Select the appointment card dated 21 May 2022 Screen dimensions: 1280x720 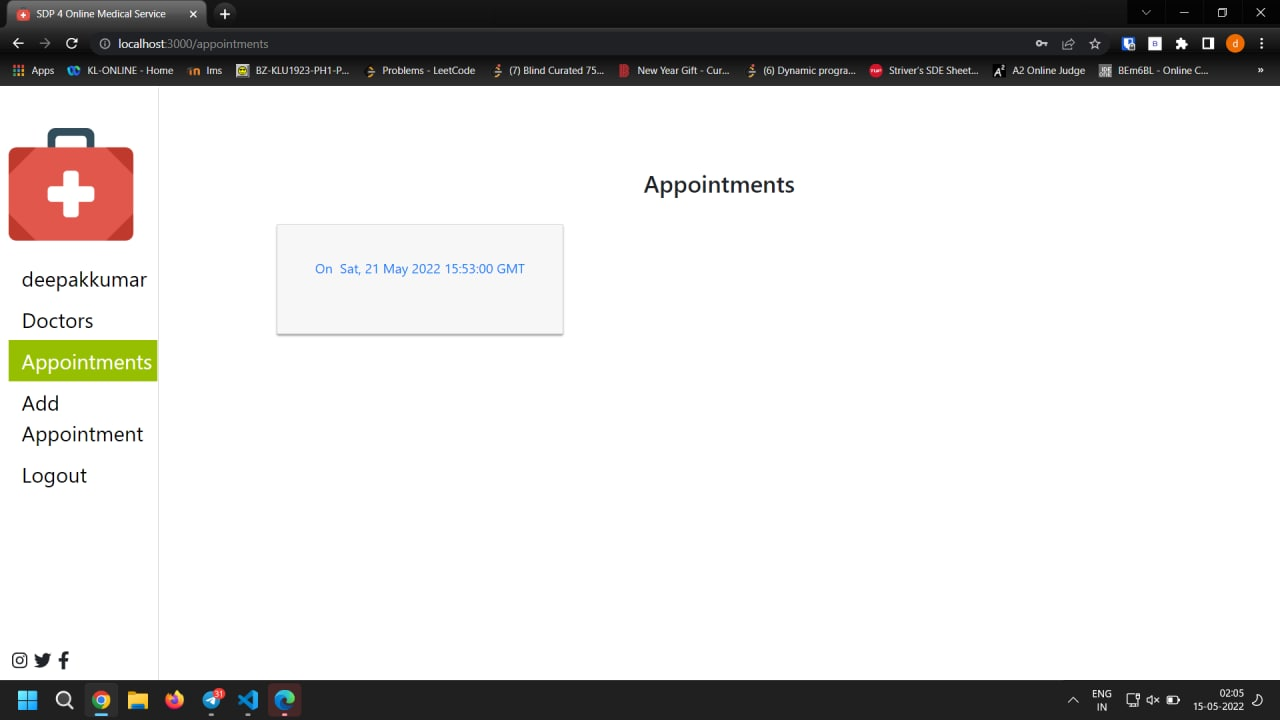click(x=420, y=279)
